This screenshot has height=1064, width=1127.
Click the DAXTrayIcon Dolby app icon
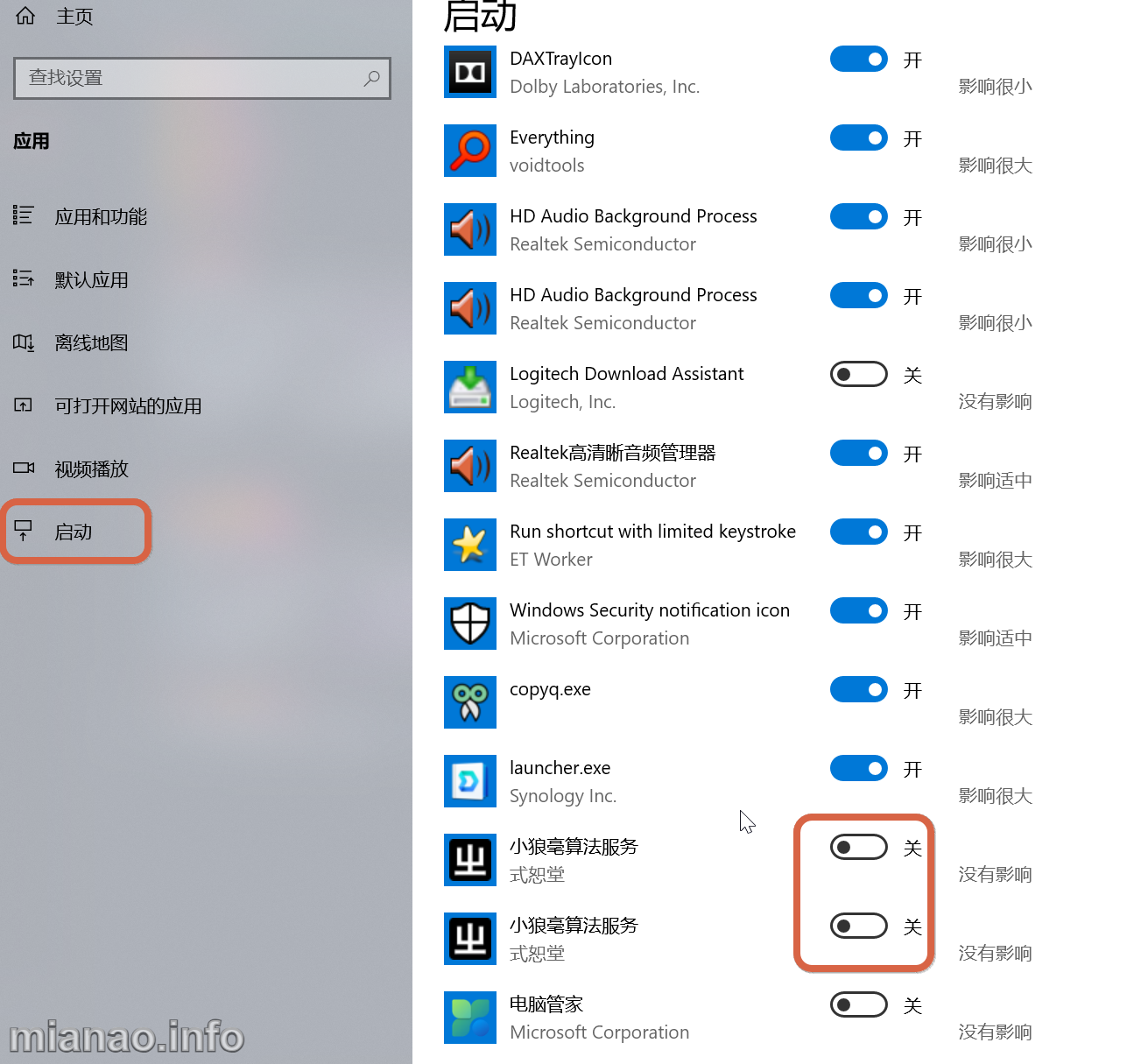pos(470,72)
